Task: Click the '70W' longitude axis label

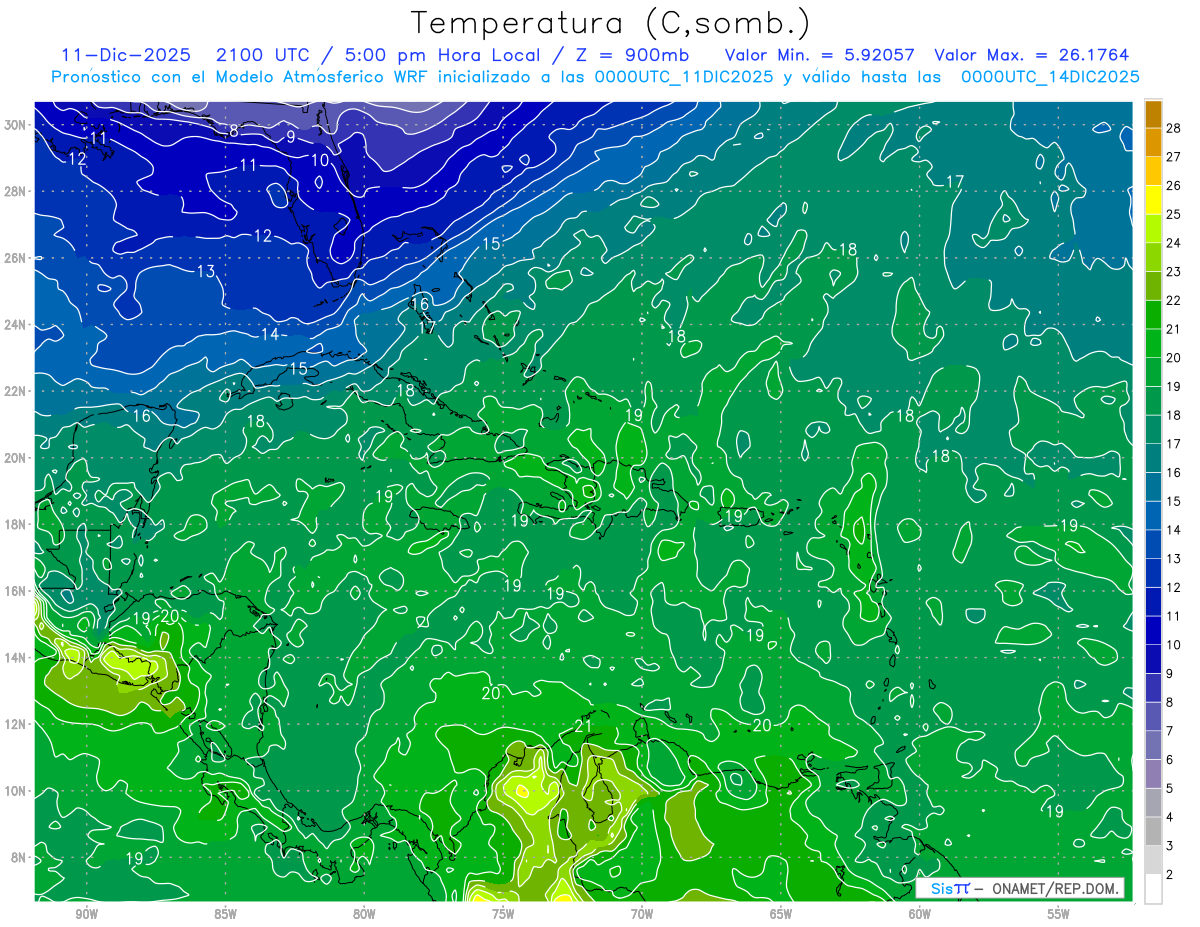Action: [x=642, y=914]
